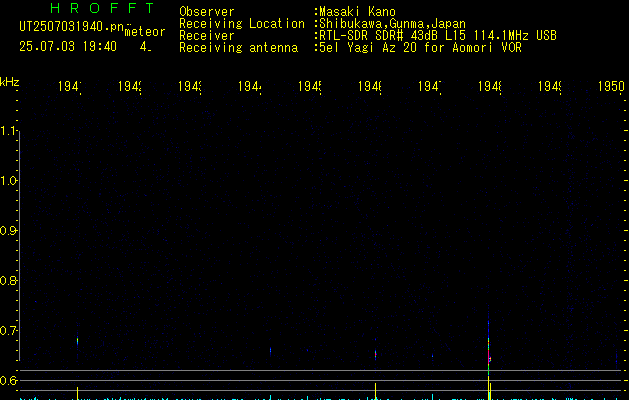Select the filename UT2507031940 text
The height and width of the screenshot is (400, 629).
tap(71, 26)
